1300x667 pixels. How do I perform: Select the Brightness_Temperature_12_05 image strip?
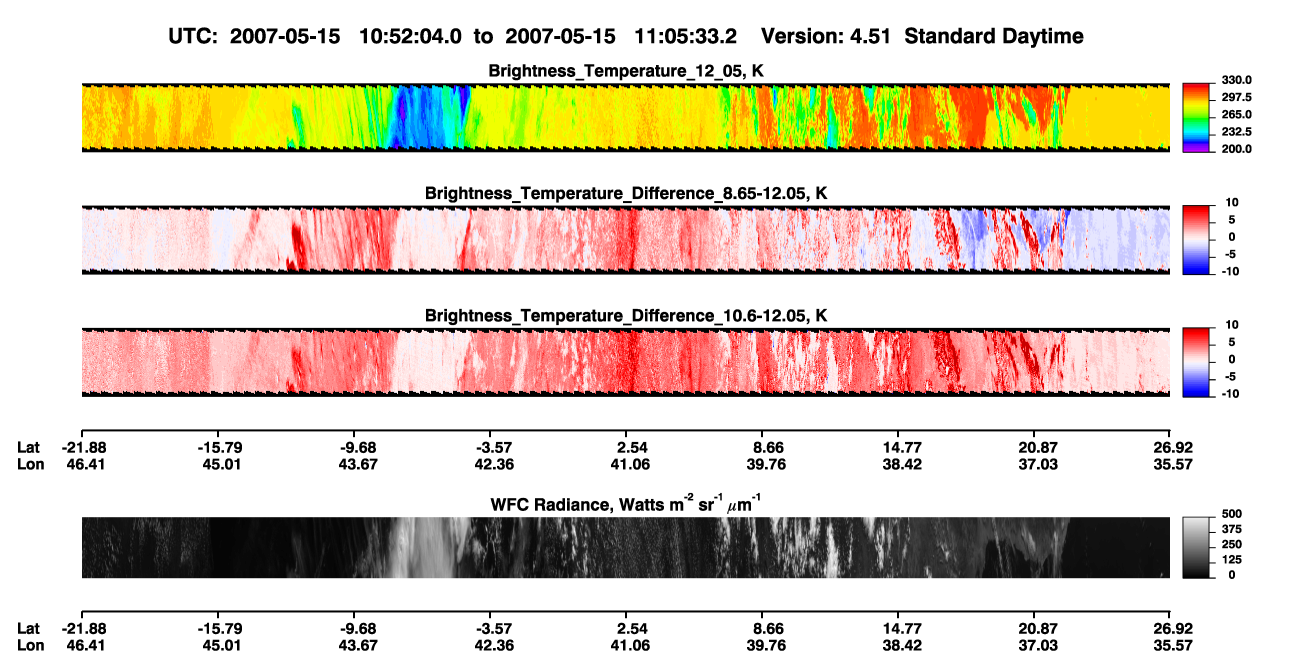[x=625, y=118]
